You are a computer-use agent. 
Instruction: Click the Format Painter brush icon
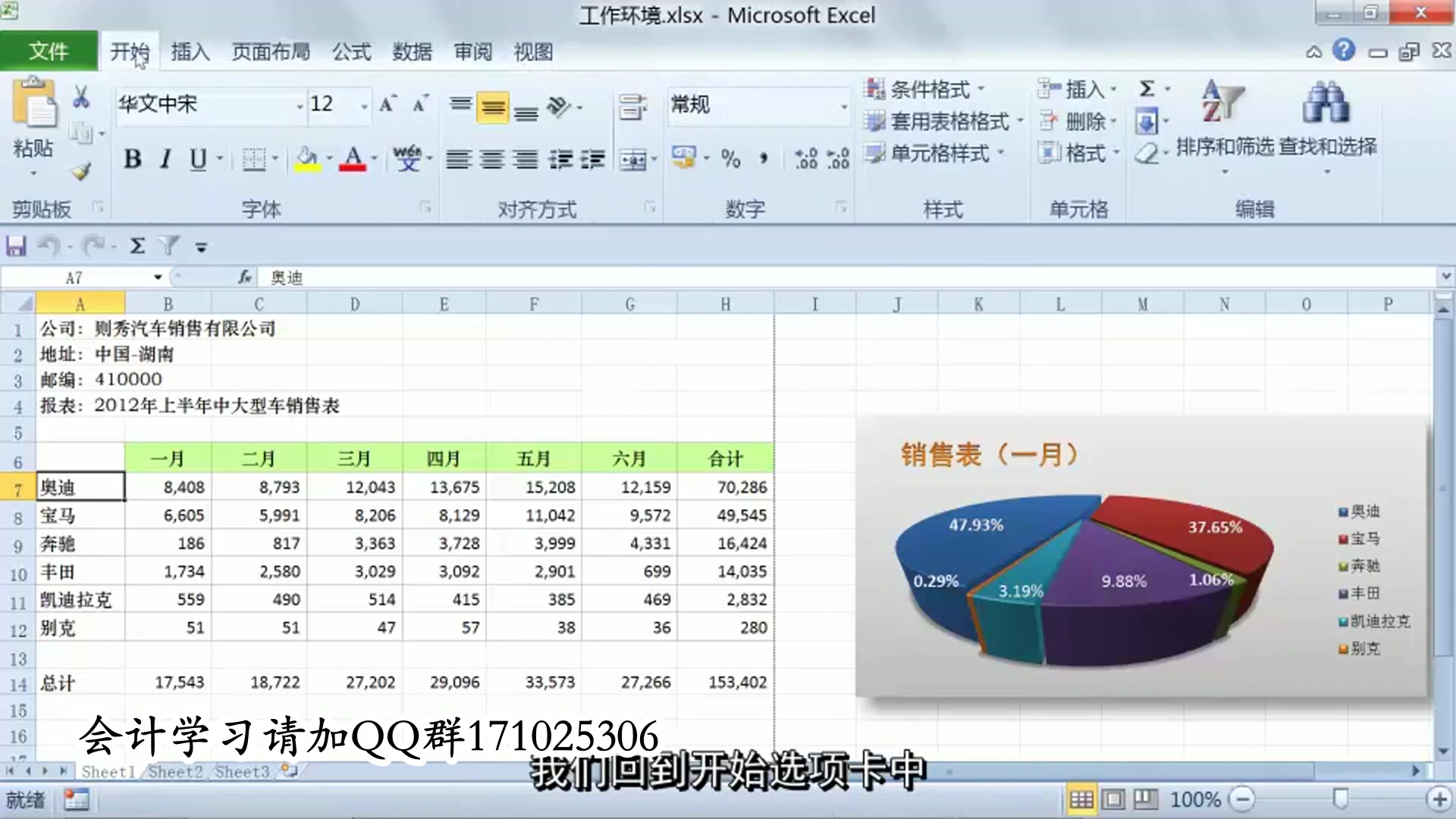click(x=81, y=171)
